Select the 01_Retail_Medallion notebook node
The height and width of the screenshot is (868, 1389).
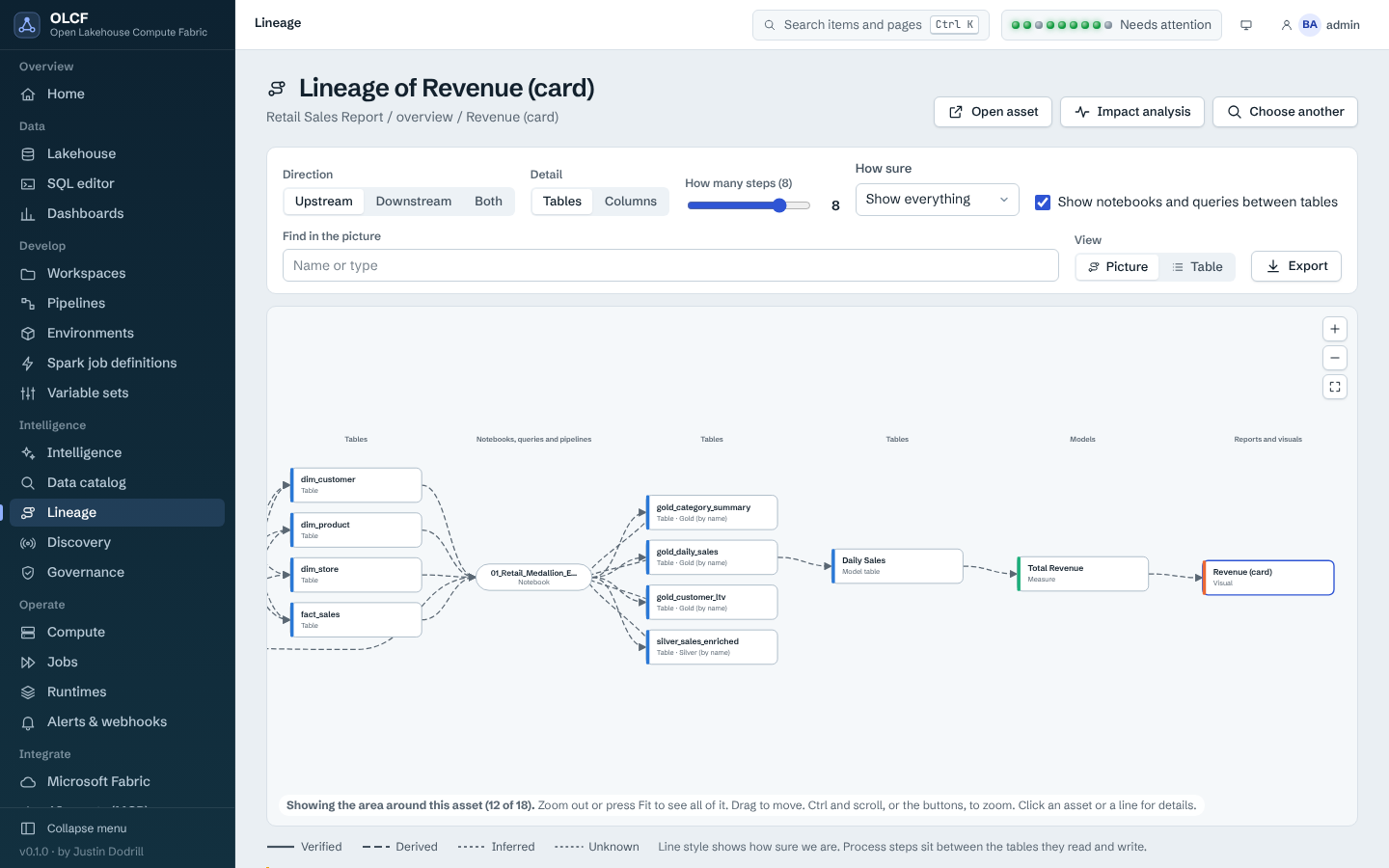pyautogui.click(x=533, y=578)
